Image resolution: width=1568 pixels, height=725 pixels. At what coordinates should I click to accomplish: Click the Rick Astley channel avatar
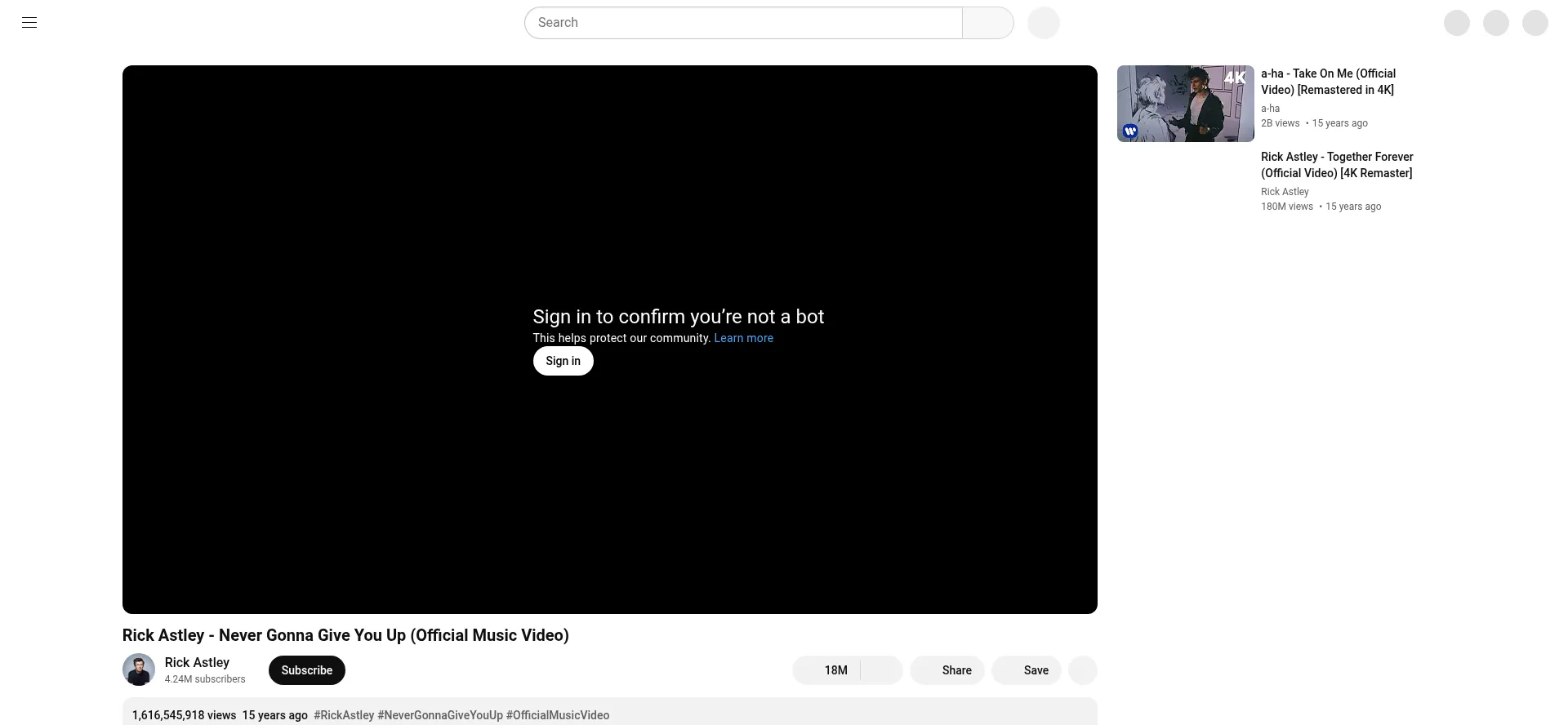click(139, 670)
